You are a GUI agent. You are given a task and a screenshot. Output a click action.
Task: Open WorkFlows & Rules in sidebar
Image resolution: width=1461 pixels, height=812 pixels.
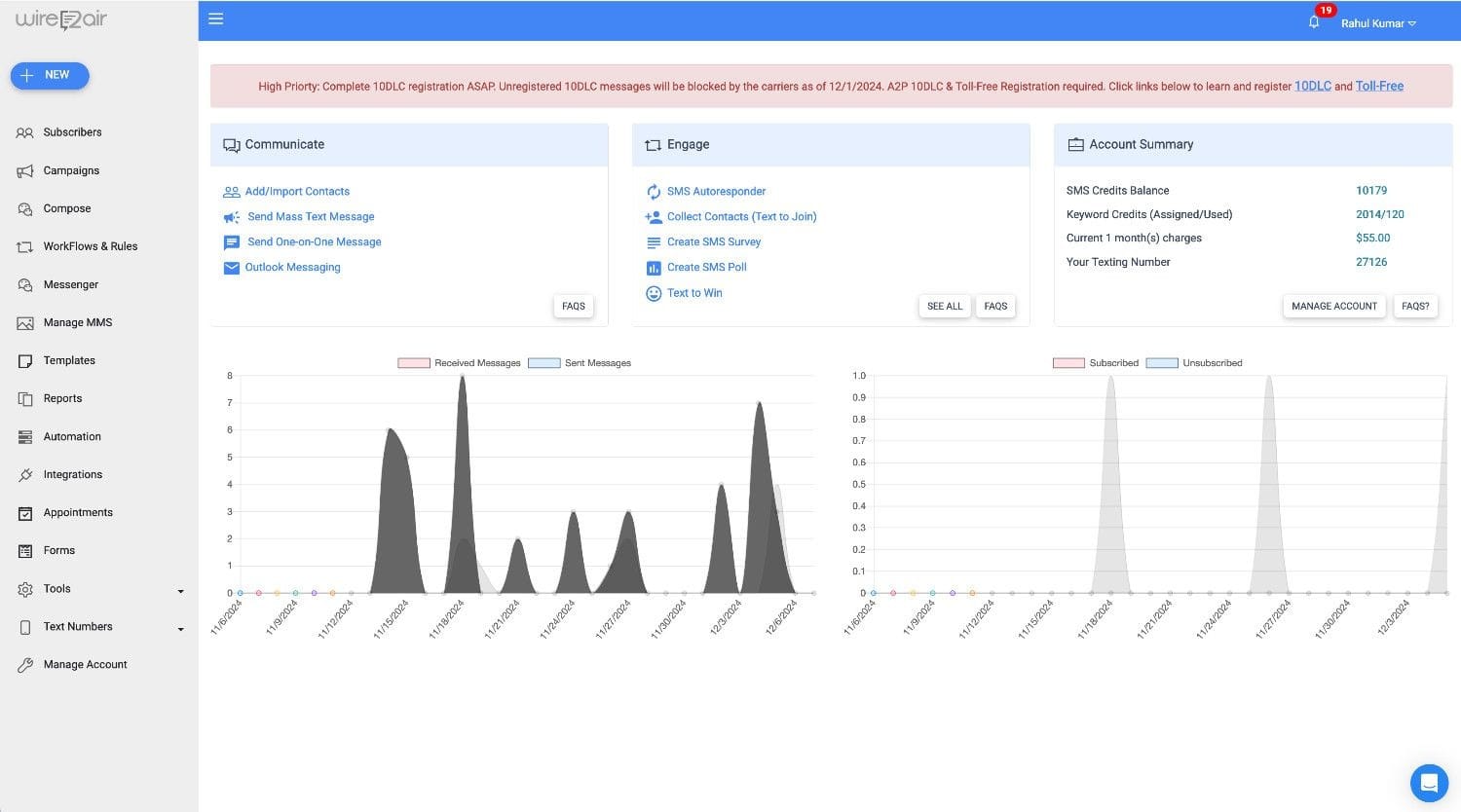point(90,246)
